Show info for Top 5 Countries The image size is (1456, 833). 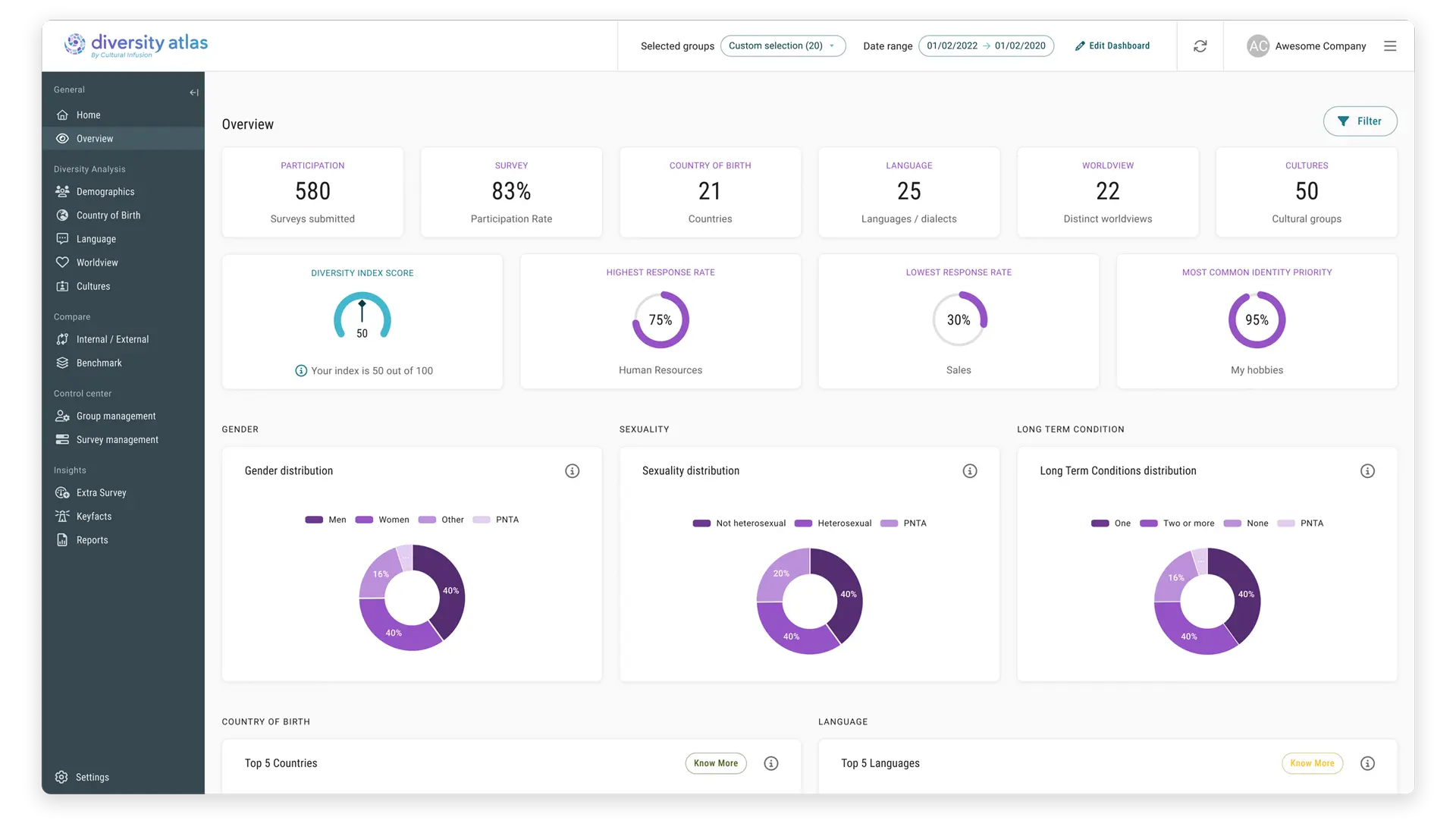pos(771,763)
